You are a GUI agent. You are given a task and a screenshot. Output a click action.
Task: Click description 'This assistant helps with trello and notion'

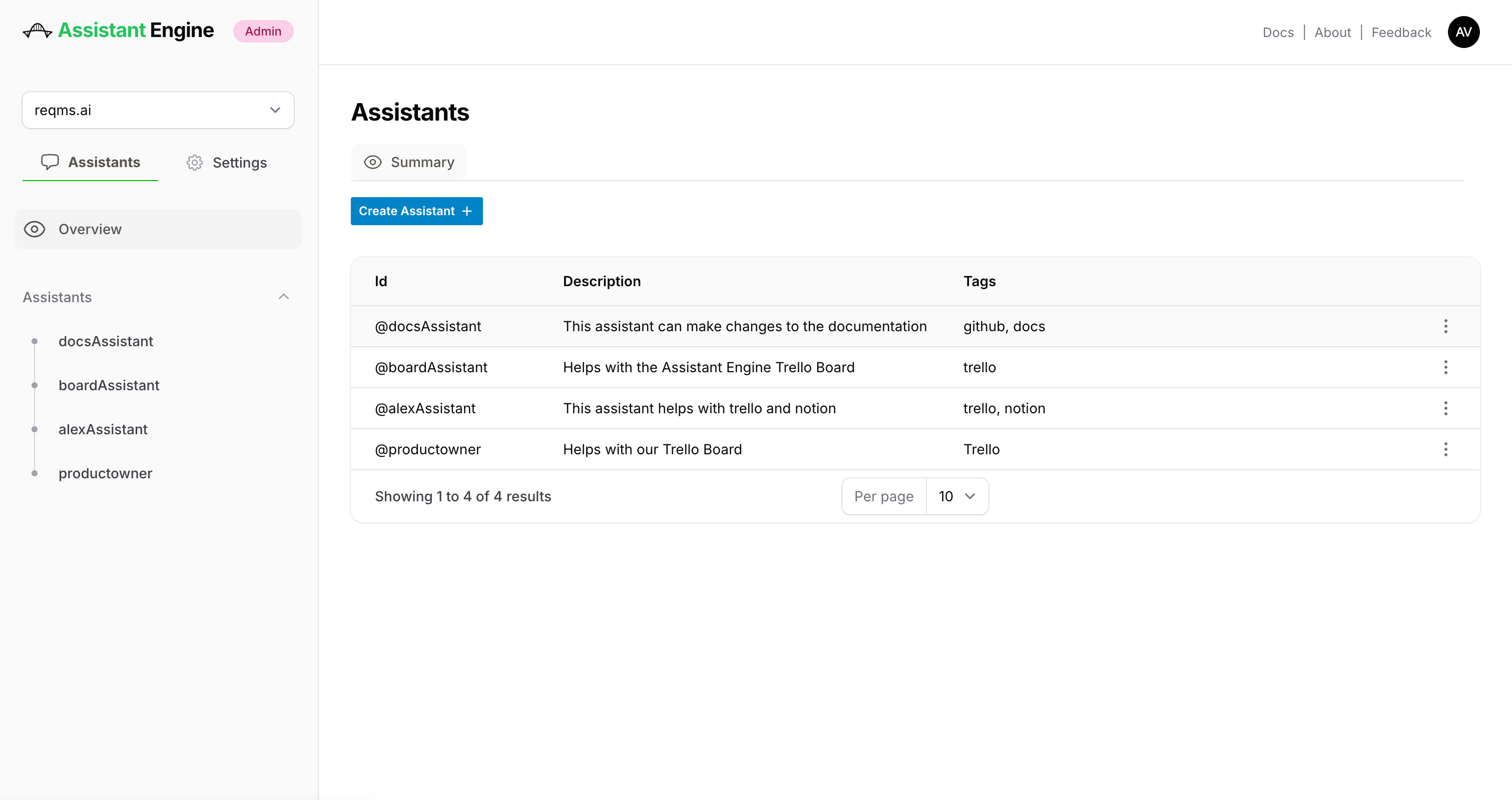699,409
